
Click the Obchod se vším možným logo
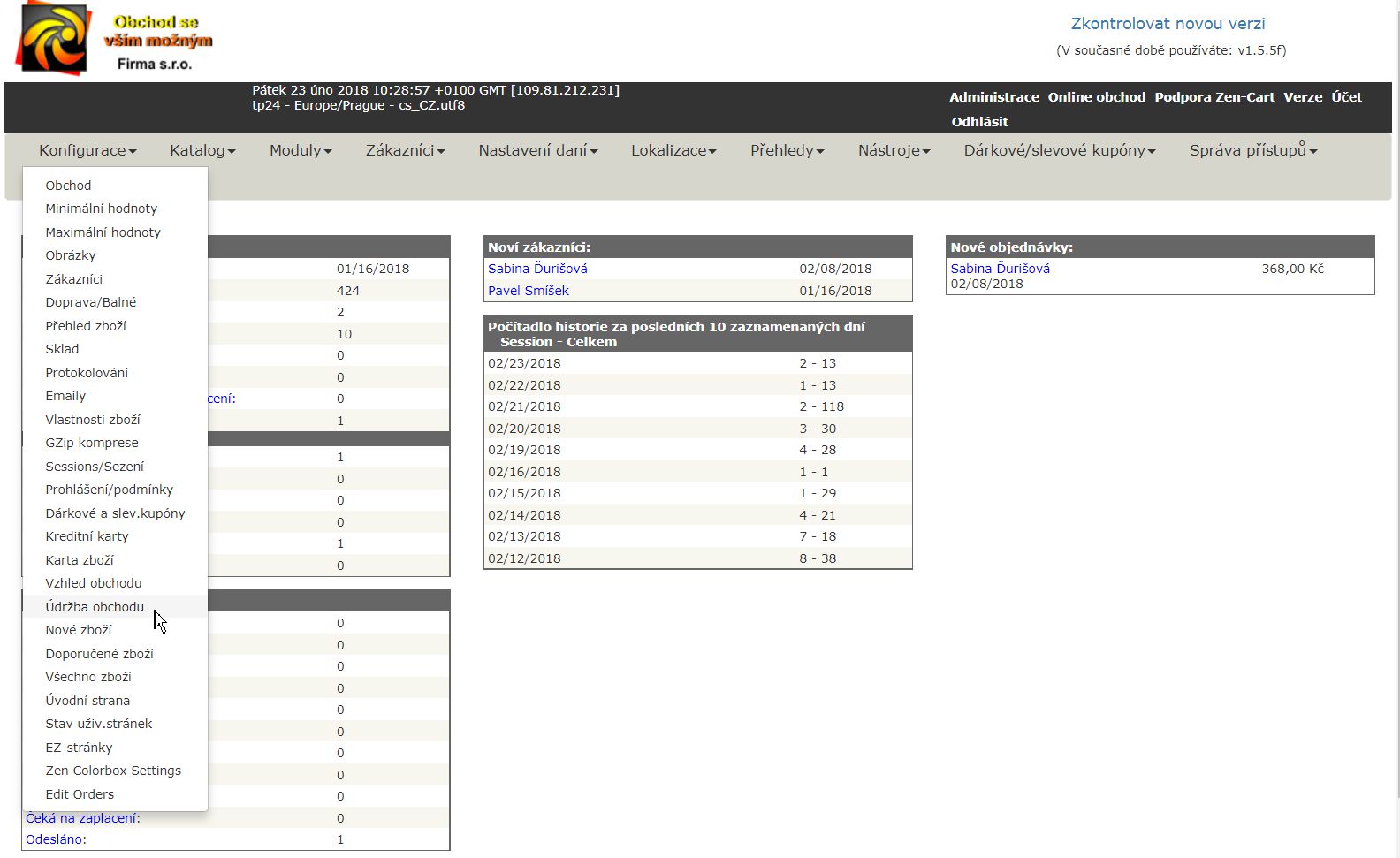pyautogui.click(x=115, y=40)
